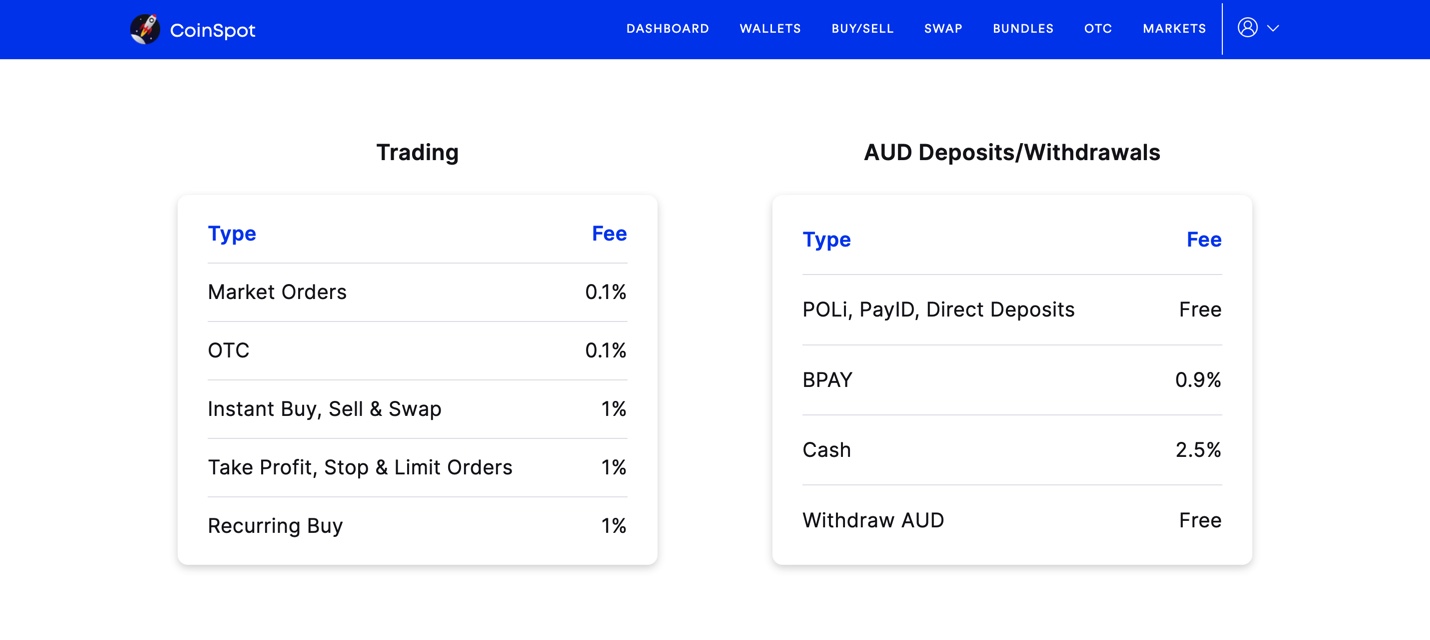The image size is (1430, 640).
Task: Open the user account profile icon
Action: tap(1247, 28)
